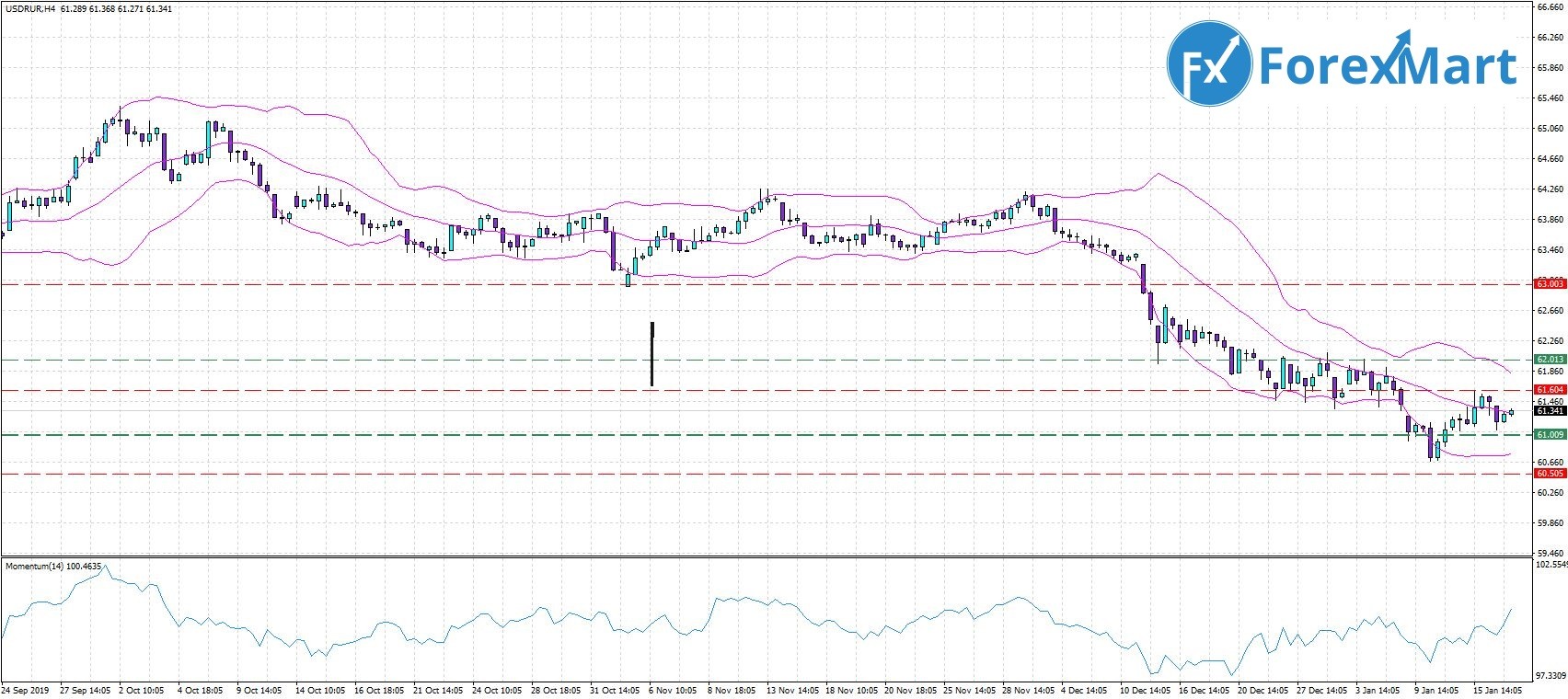Select the USDRUR,H4 chart title label

29,9
